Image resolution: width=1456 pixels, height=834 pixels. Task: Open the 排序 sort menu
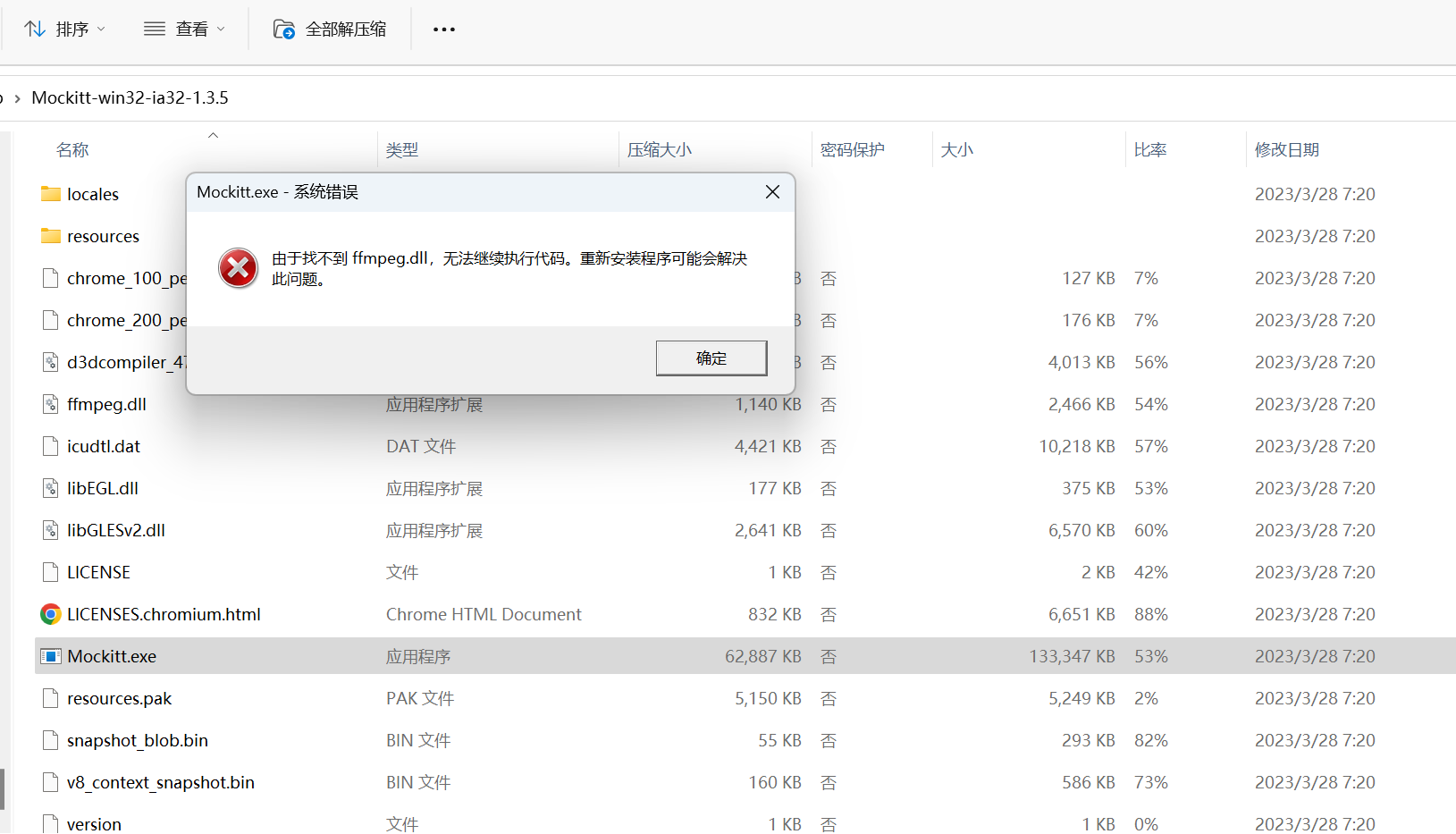pos(65,29)
